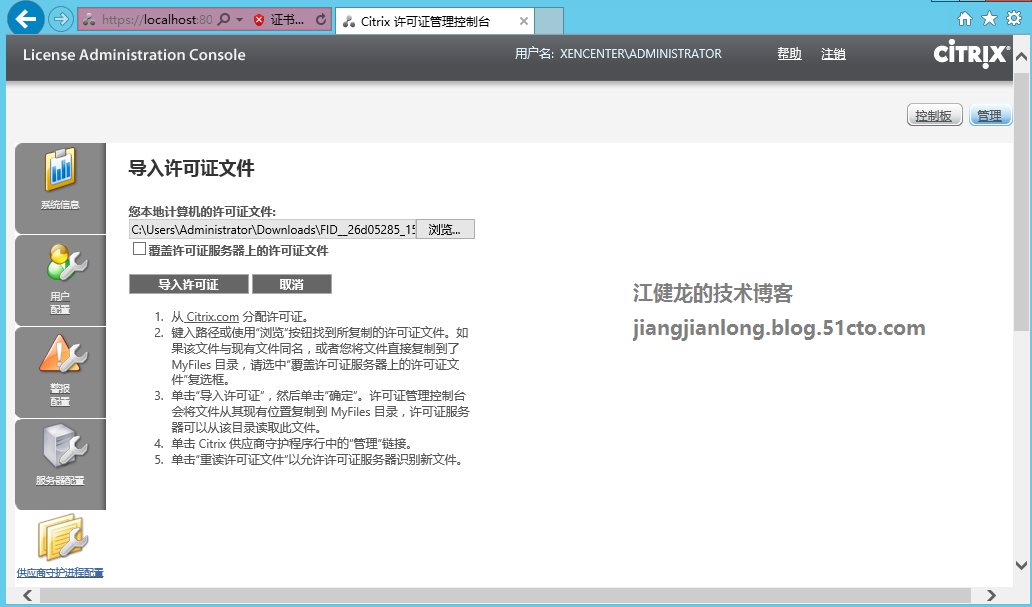Image resolution: width=1032 pixels, height=607 pixels.
Task: Click the 注销 logout link
Action: [833, 54]
